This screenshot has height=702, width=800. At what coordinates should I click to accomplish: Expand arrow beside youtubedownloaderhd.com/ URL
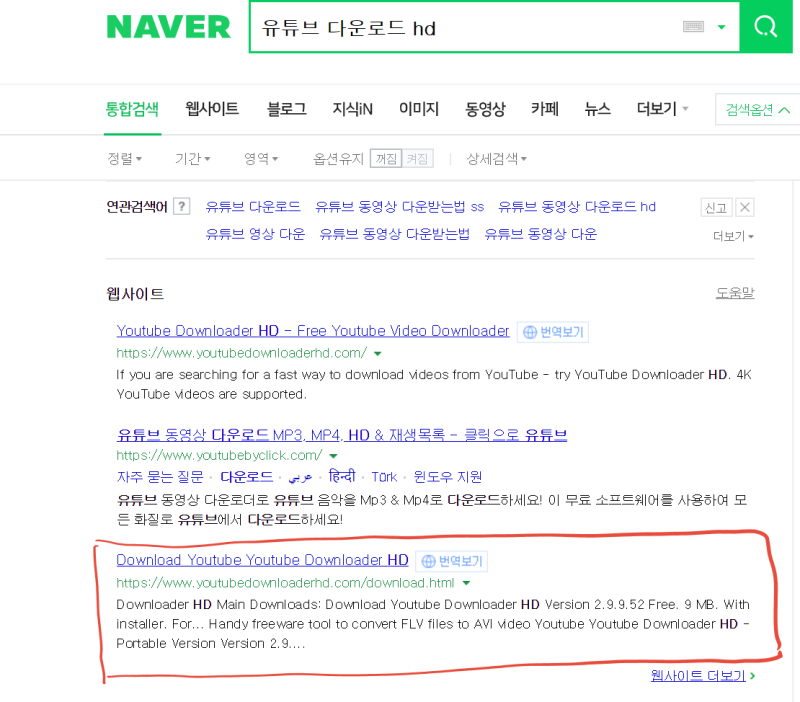coord(378,354)
